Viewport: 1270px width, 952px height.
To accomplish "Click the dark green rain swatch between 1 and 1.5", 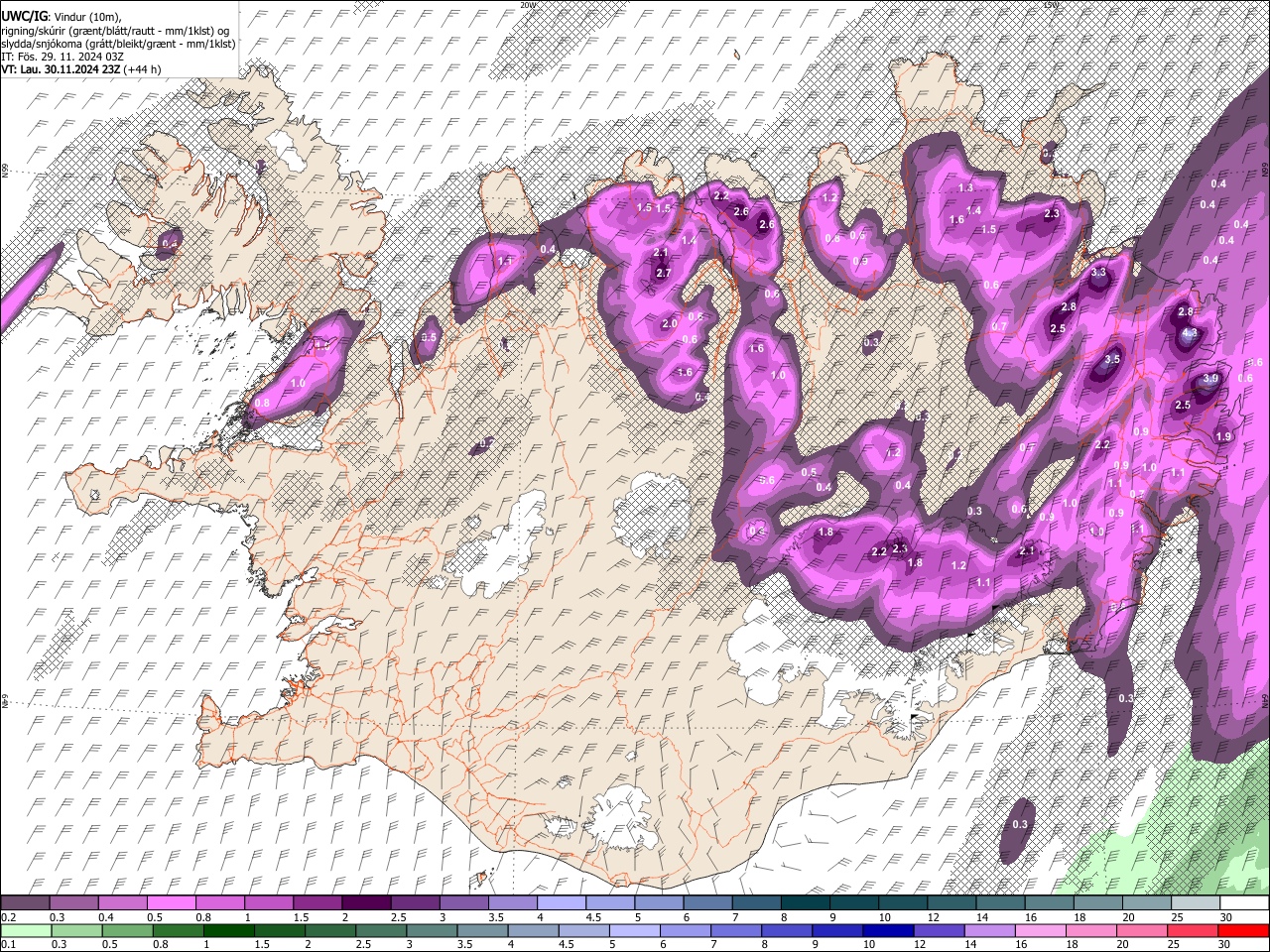I will (229, 930).
